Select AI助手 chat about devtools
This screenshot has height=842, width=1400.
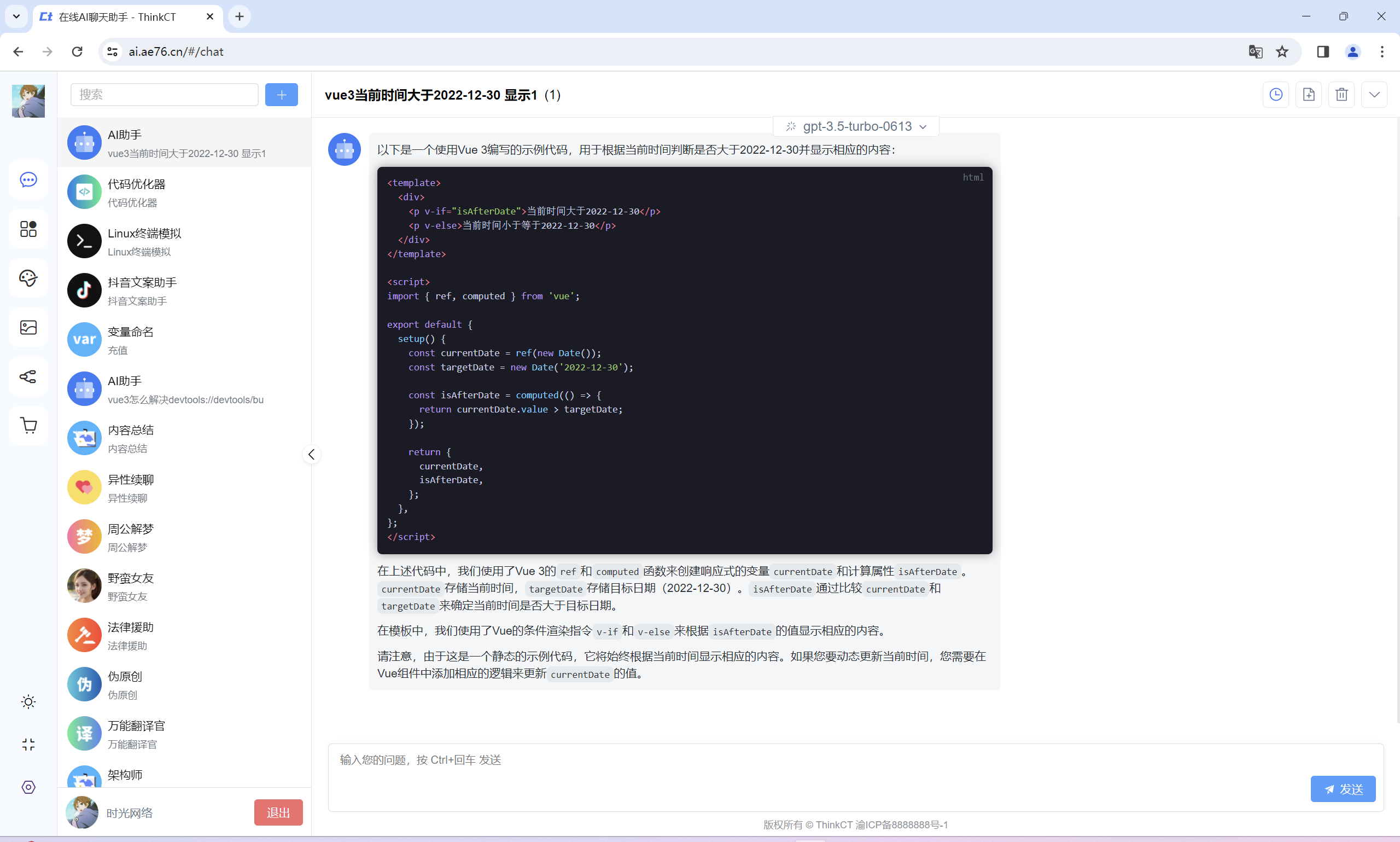coord(184,389)
